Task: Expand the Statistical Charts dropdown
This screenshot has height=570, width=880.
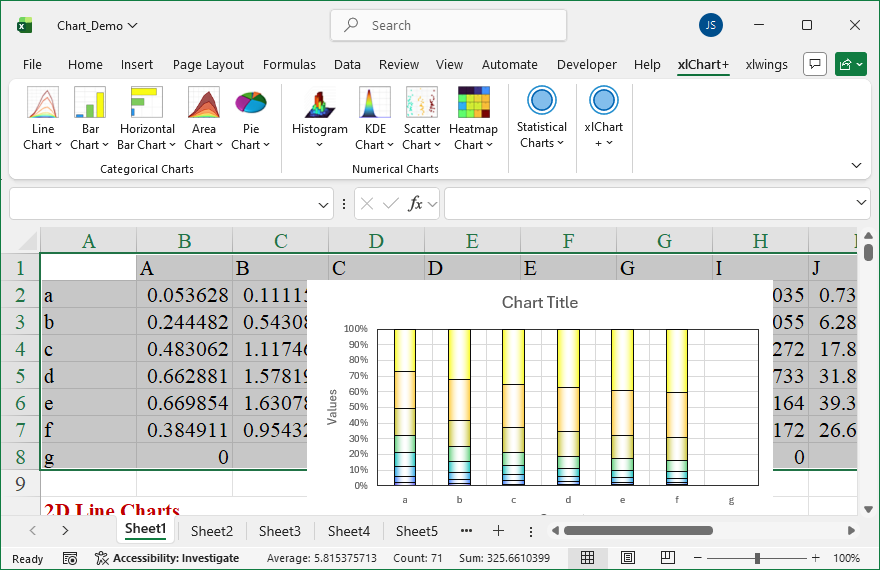Action: click(x=541, y=118)
